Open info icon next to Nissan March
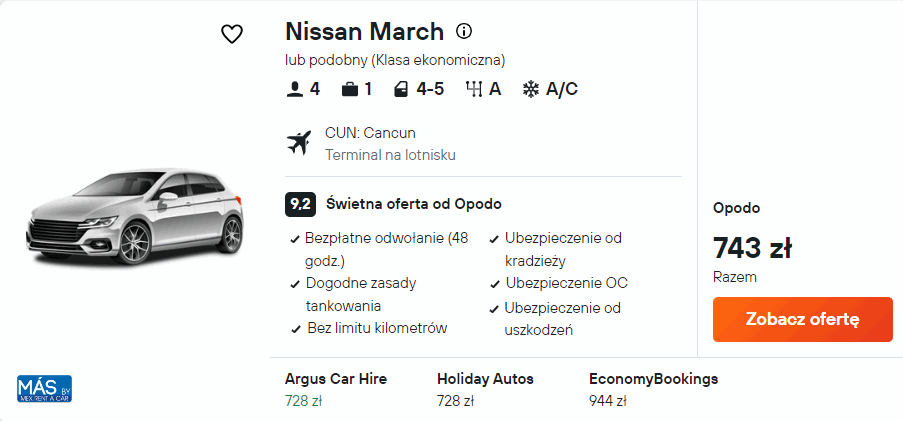The width and height of the screenshot is (903, 421). pos(464,31)
